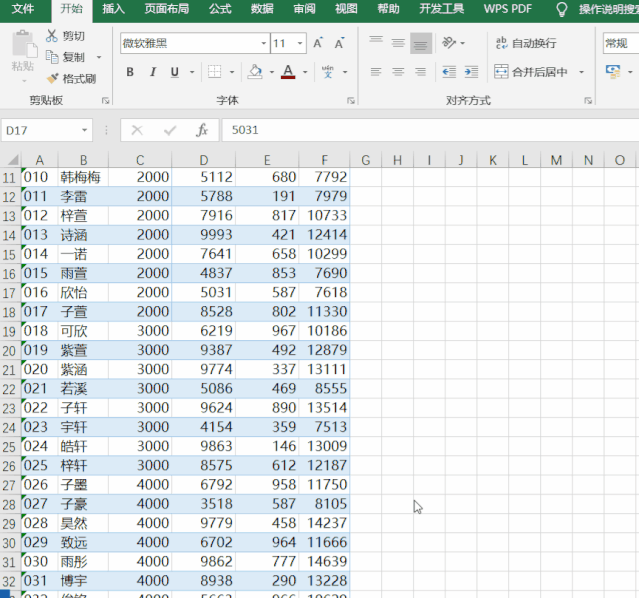
Task: Click the Copy icon
Action: 52,57
